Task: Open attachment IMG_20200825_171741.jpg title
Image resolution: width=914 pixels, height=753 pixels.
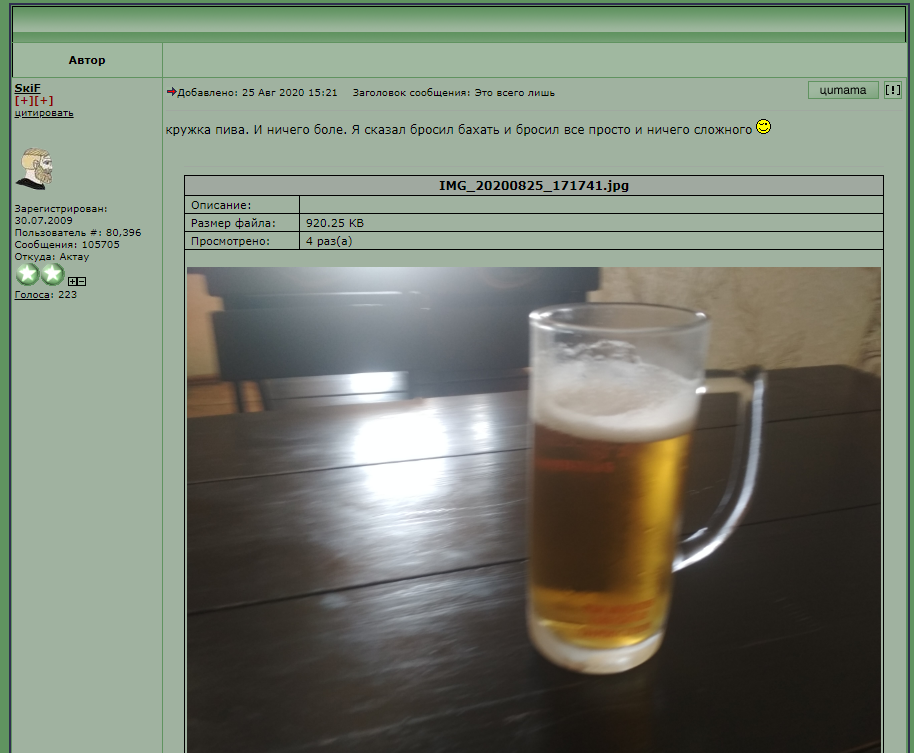Action: (534, 185)
